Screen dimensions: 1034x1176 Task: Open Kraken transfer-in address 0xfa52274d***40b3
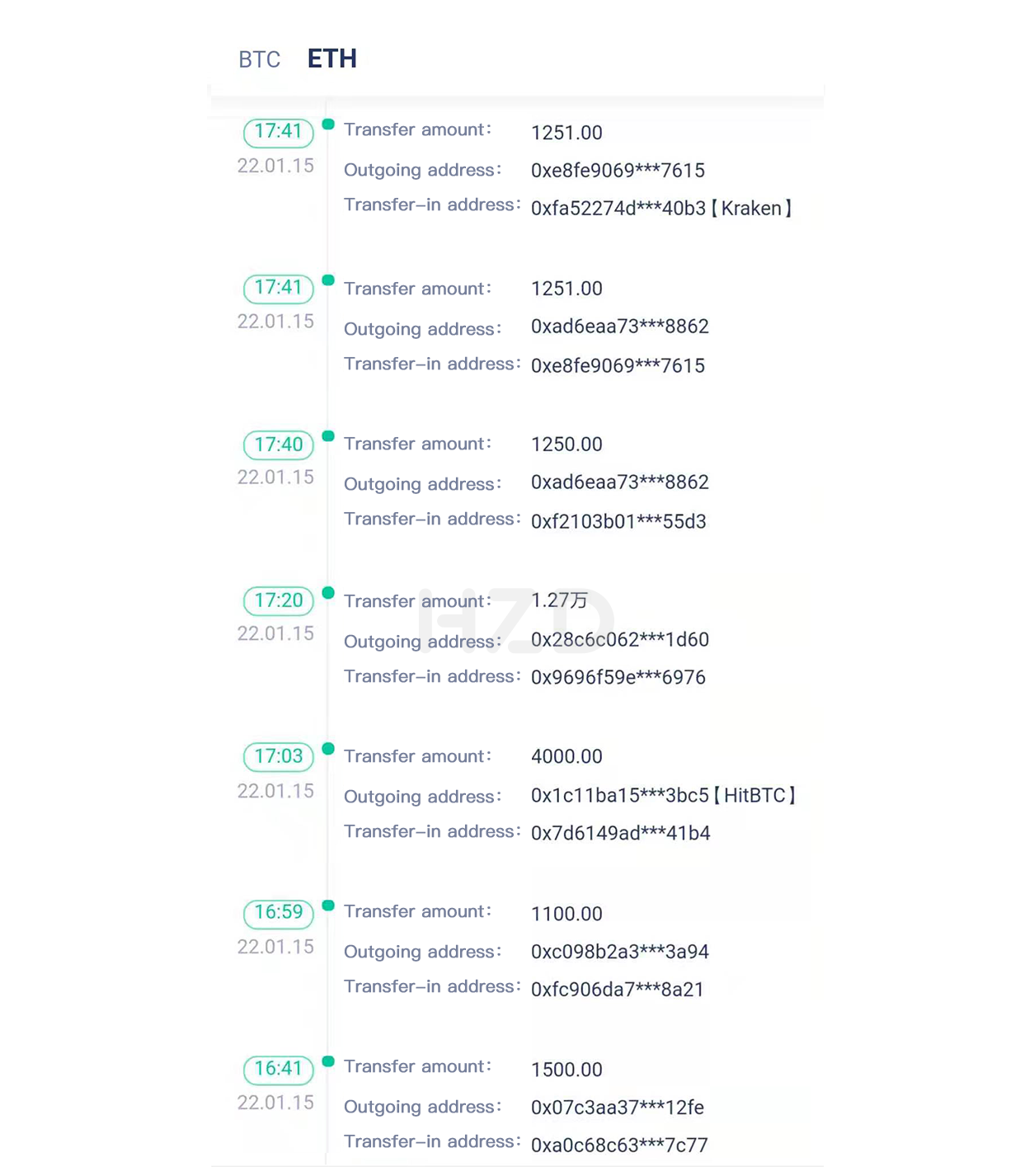tap(661, 209)
